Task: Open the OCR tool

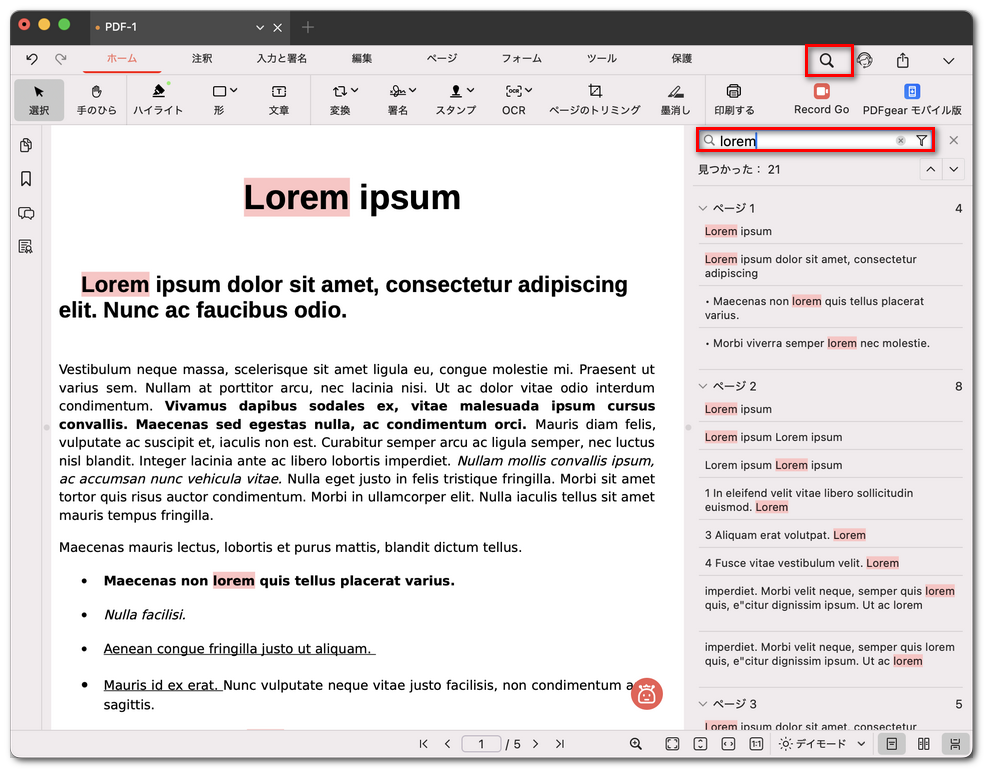Action: click(513, 100)
